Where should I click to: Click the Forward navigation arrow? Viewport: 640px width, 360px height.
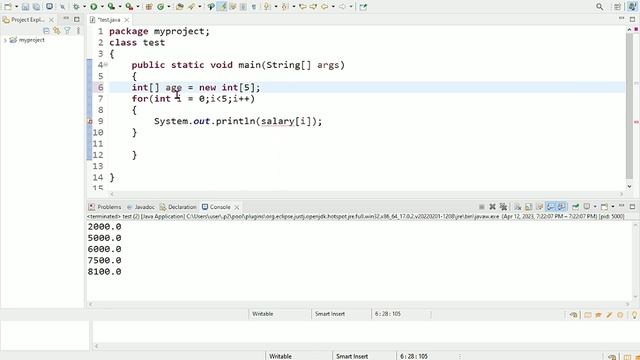[342, 7]
